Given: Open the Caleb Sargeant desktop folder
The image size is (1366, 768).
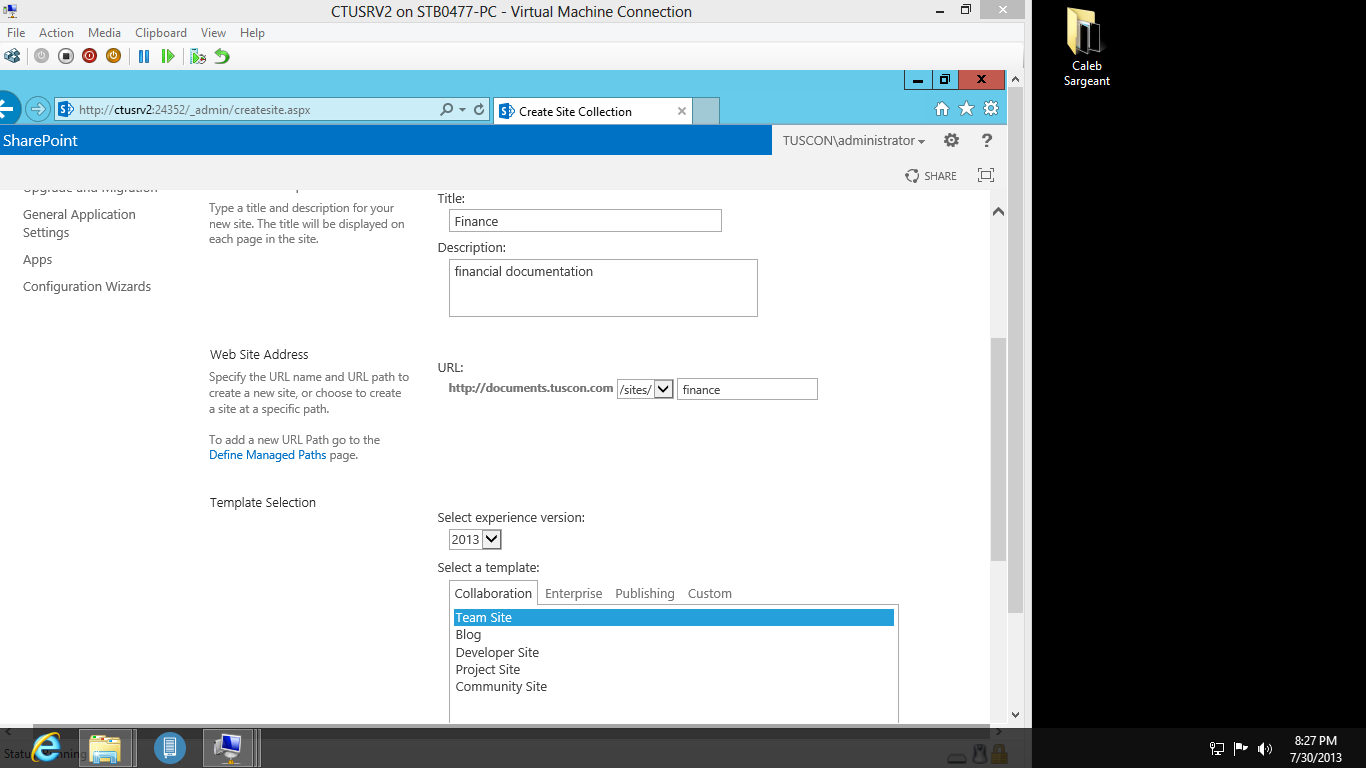Looking at the screenshot, I should [x=1086, y=47].
